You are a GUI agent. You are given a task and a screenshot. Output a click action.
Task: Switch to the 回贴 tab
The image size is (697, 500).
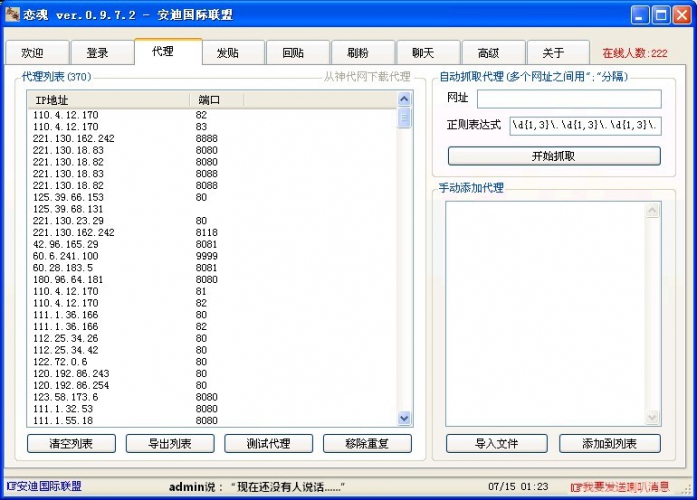(298, 53)
